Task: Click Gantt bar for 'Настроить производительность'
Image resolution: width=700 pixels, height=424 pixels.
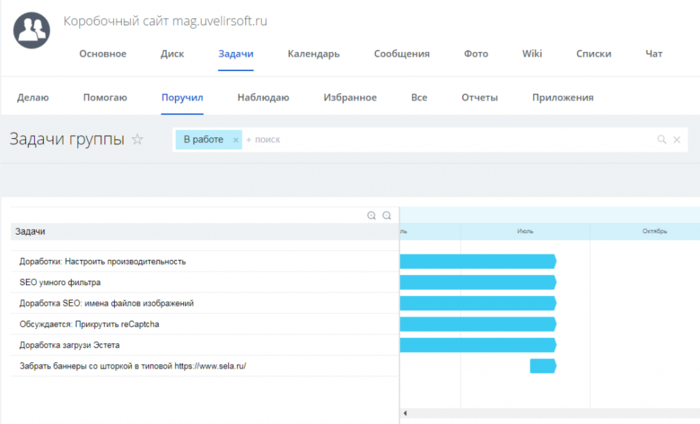Action: [x=478, y=262]
